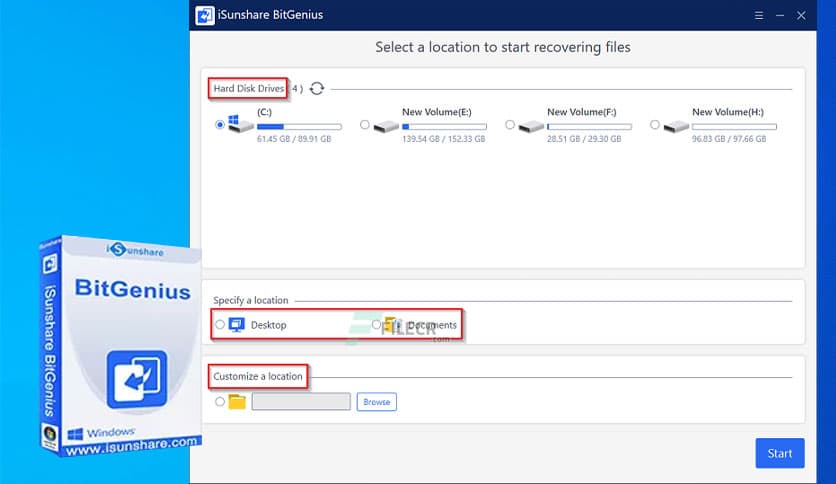Click the yellow folder icon under Customize
Screen dimensions: 836x484
pyautogui.click(x=237, y=402)
